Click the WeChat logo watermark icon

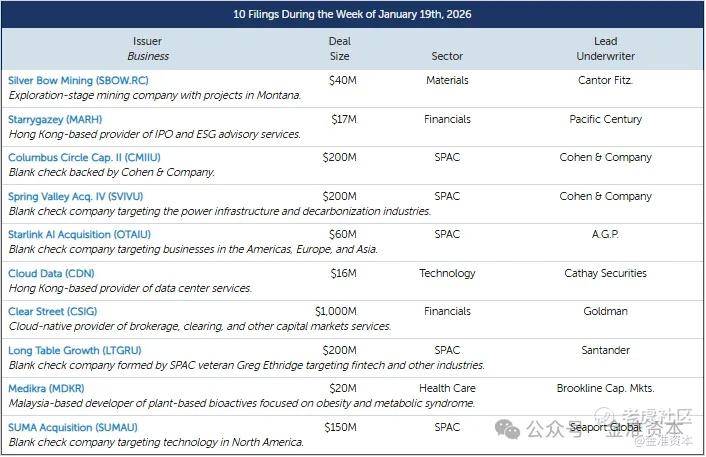click(511, 428)
